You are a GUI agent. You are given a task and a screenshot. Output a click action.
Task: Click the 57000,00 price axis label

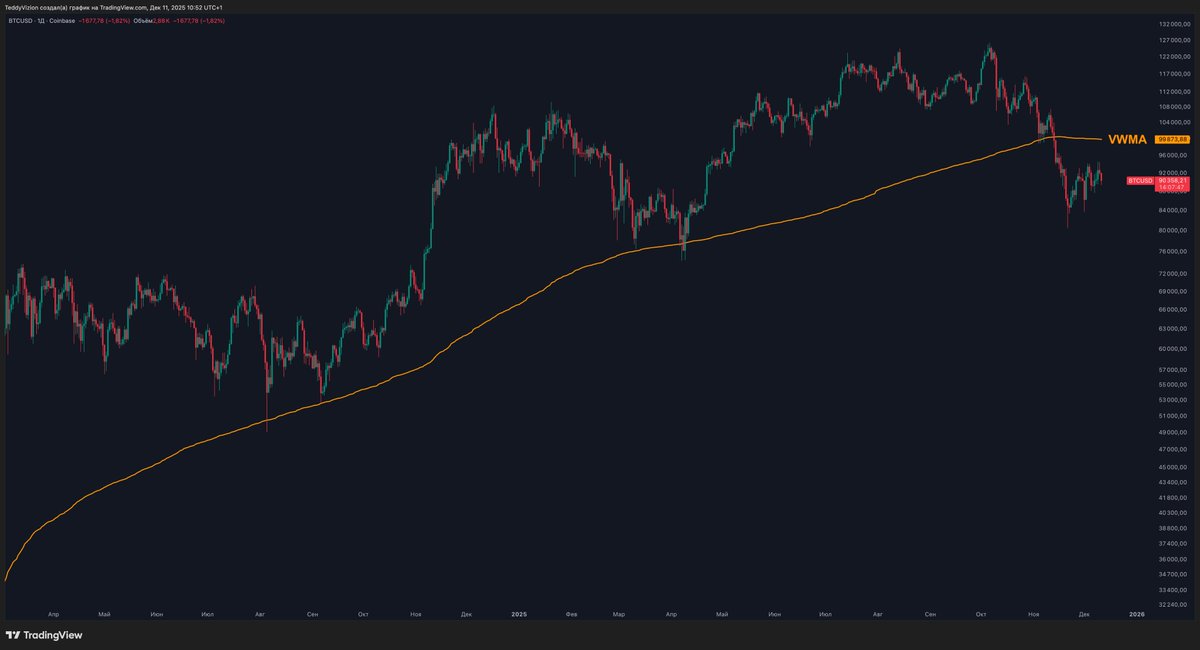click(x=1174, y=370)
